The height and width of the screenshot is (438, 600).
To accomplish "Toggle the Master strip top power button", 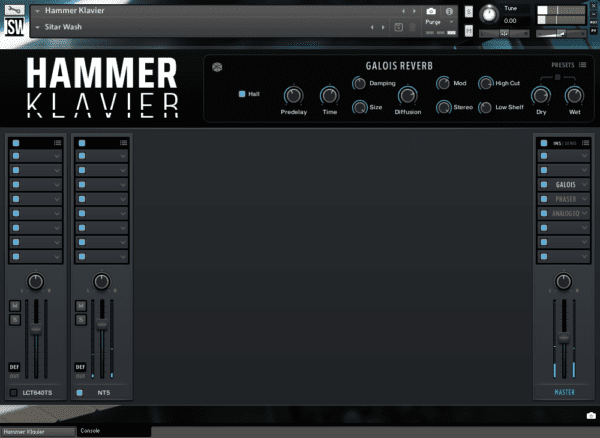I will tap(544, 143).
